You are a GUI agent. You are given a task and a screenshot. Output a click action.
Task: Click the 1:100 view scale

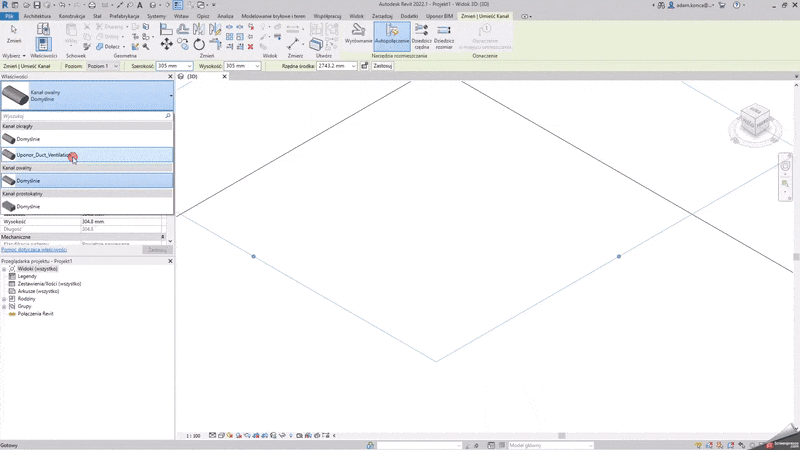pos(193,436)
